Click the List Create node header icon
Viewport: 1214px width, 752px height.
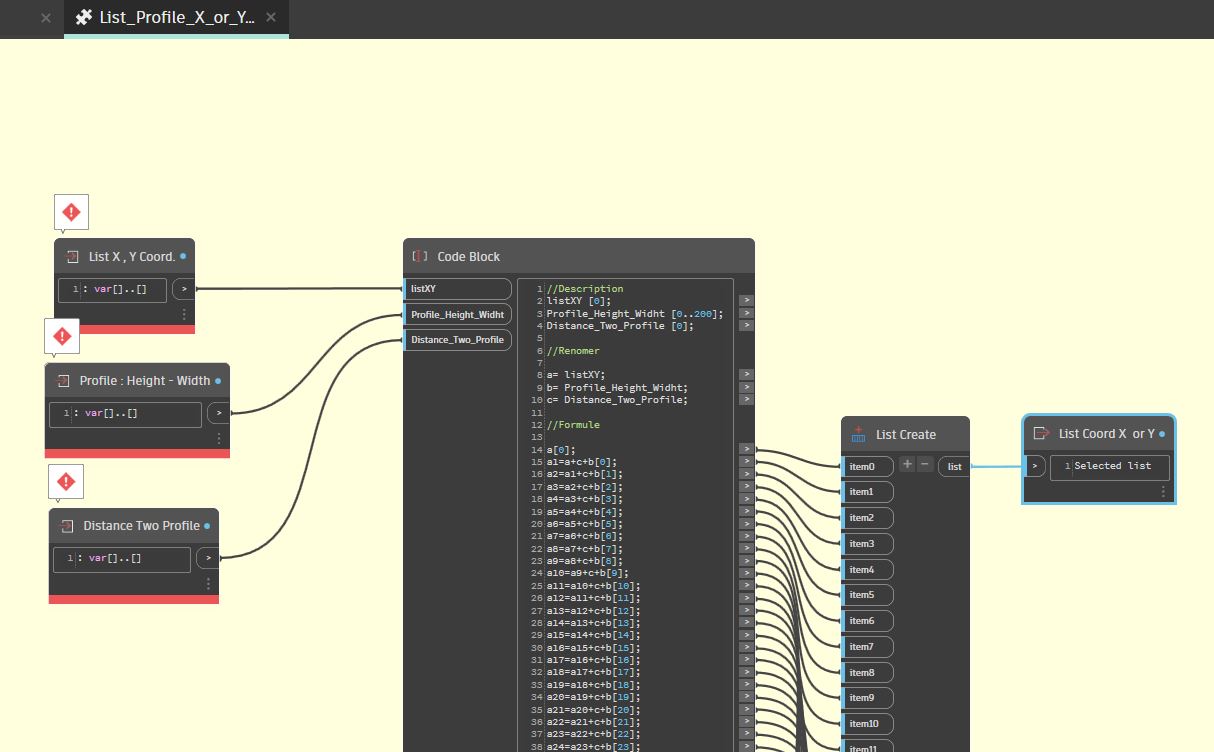coord(858,434)
